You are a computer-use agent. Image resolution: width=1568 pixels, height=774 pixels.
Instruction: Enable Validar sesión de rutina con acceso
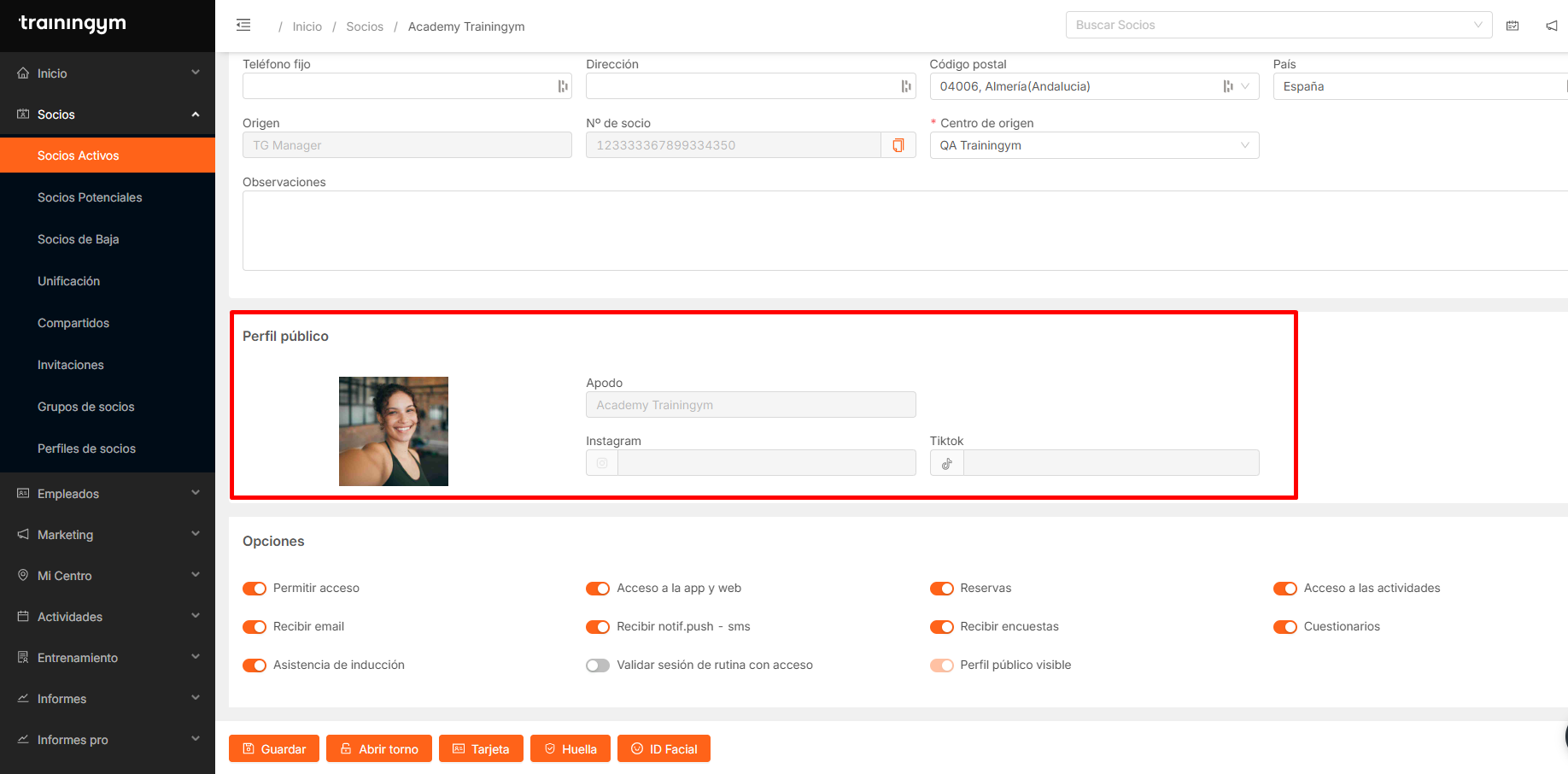598,666
